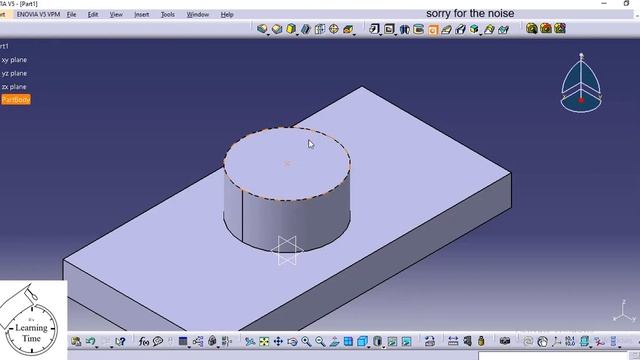Expand the Shading mode dropdown arrow
The width and height of the screenshot is (640, 360).
[x=384, y=347]
